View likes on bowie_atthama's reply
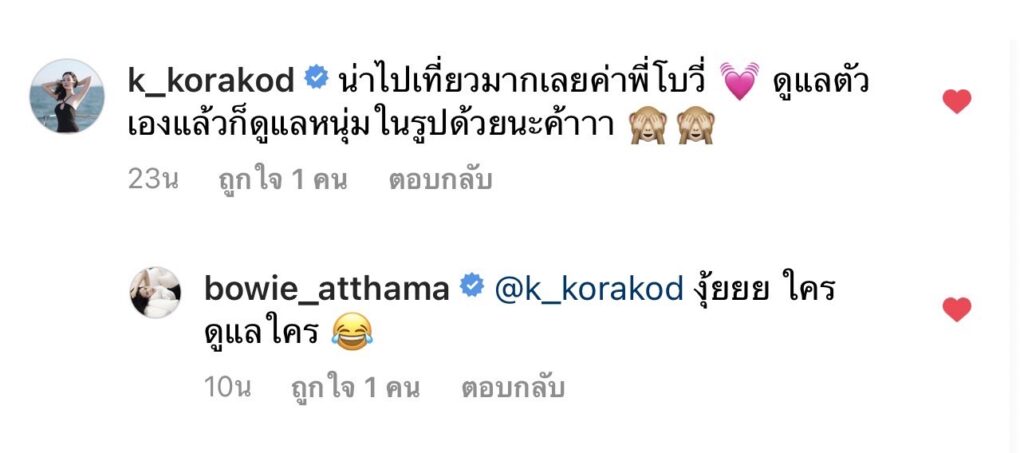Image resolution: width=1024 pixels, height=453 pixels. [355, 388]
